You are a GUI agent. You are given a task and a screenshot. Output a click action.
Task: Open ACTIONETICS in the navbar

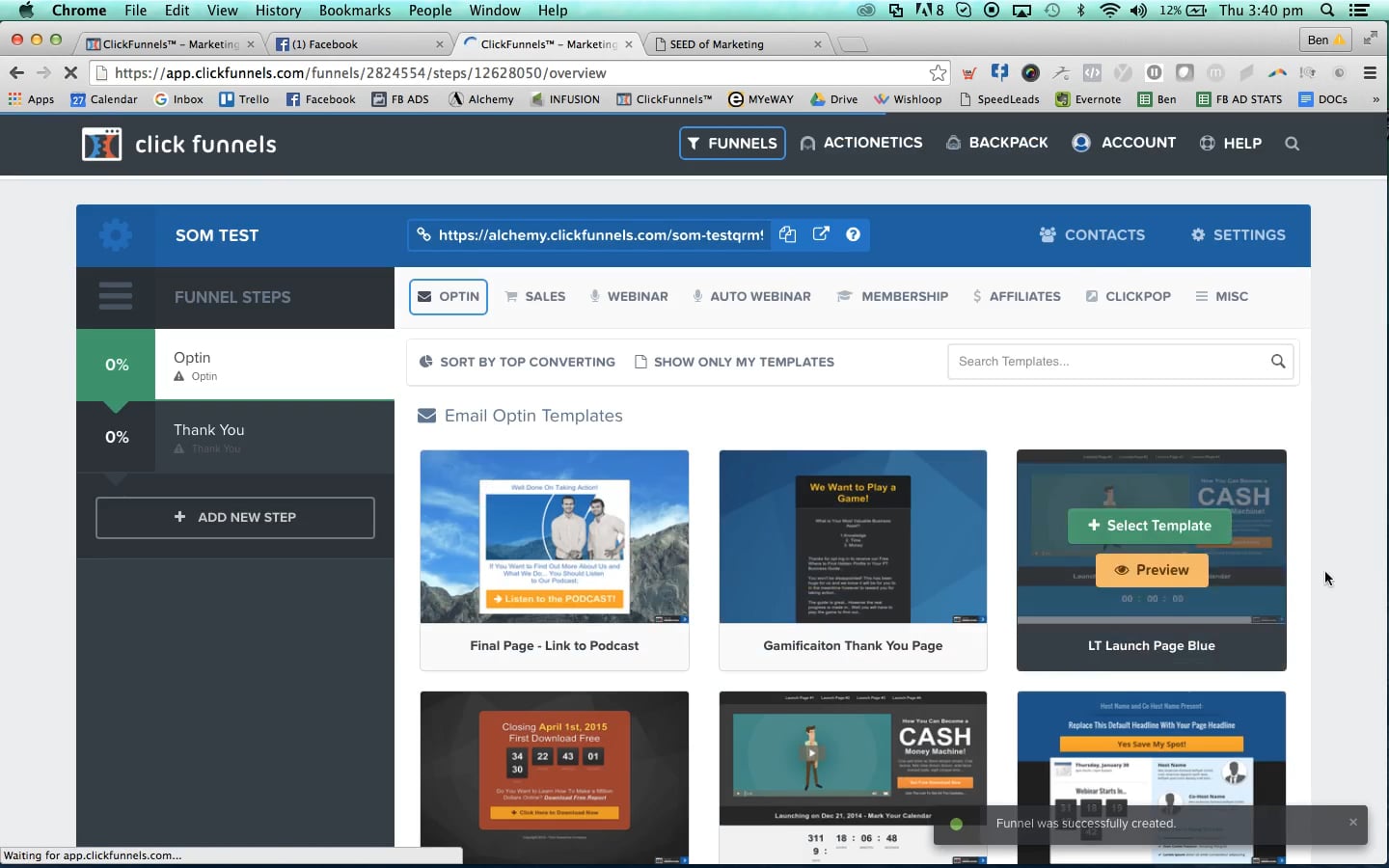(861, 143)
